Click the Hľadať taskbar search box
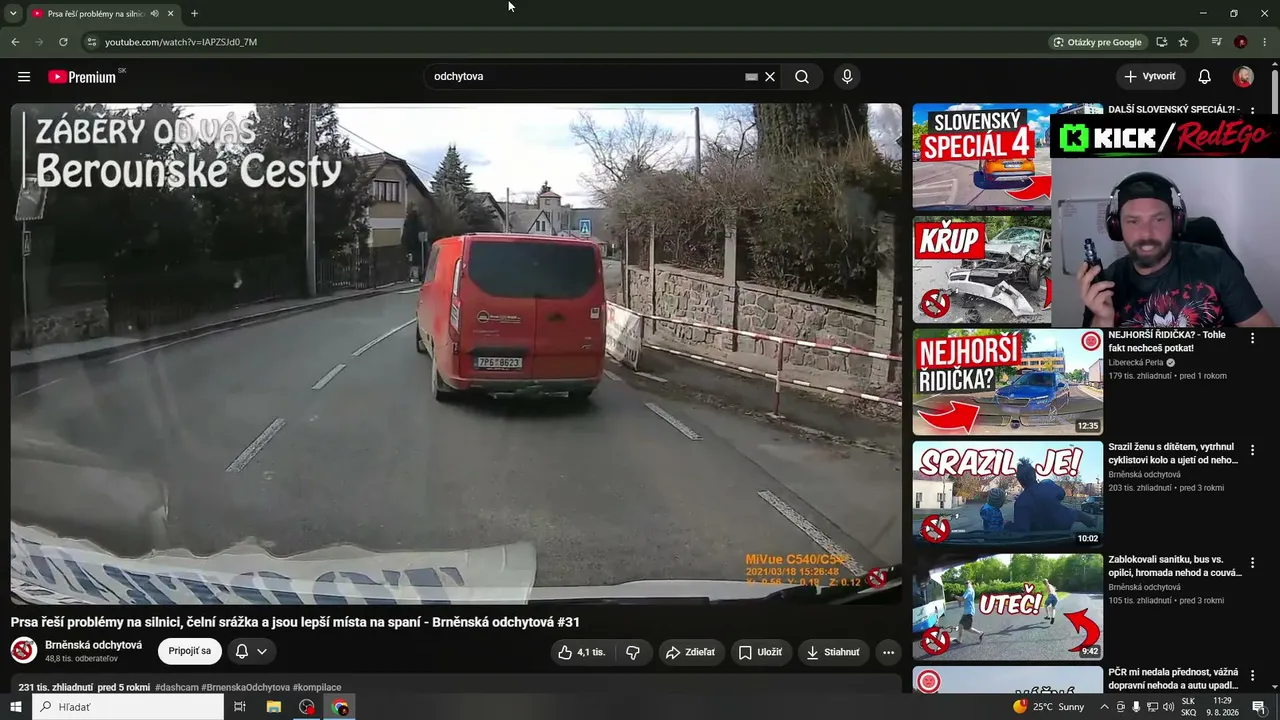 coord(128,707)
